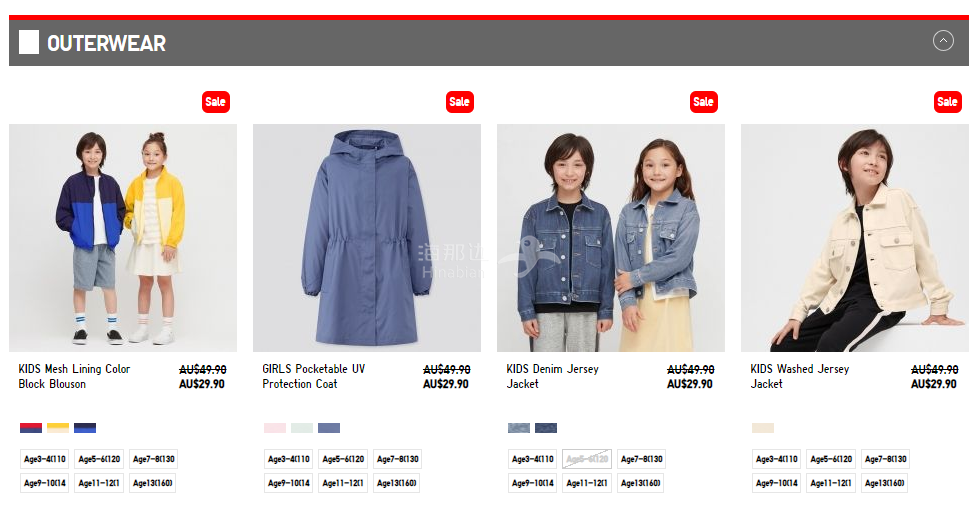The width and height of the screenshot is (980, 518).
Task: Choose Age9-10 size for Washed Jersey Jacket
Action: tap(777, 483)
